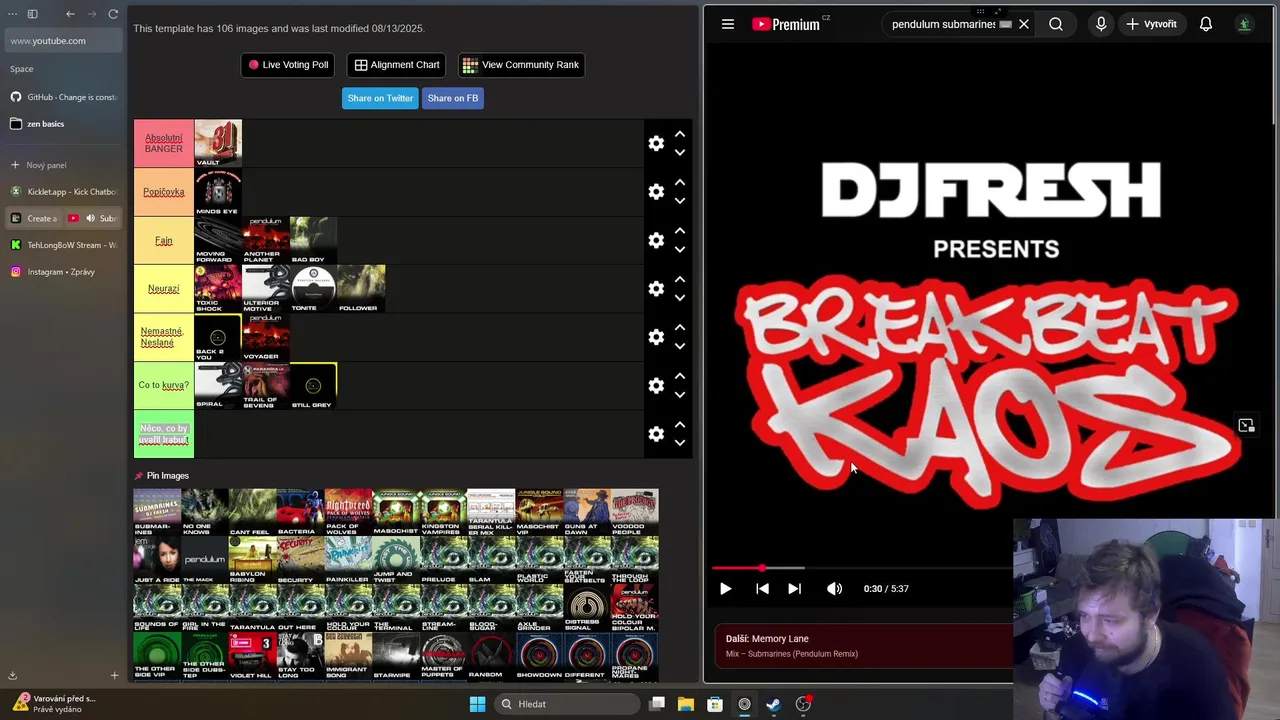Open settings gear for the bottom green tier
Image resolution: width=1280 pixels, height=720 pixels.
(x=656, y=434)
